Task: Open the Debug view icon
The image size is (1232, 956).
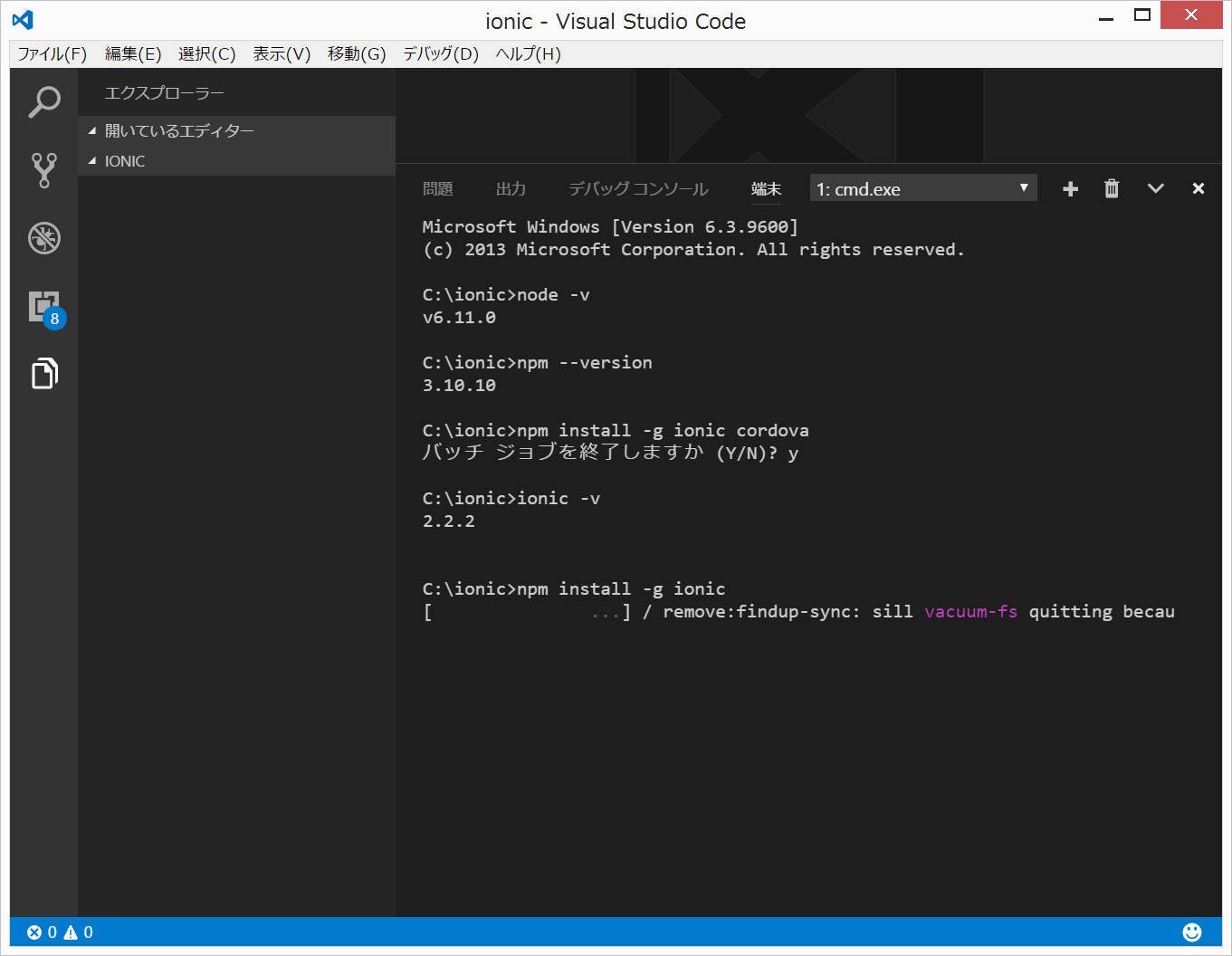Action: coord(43,238)
